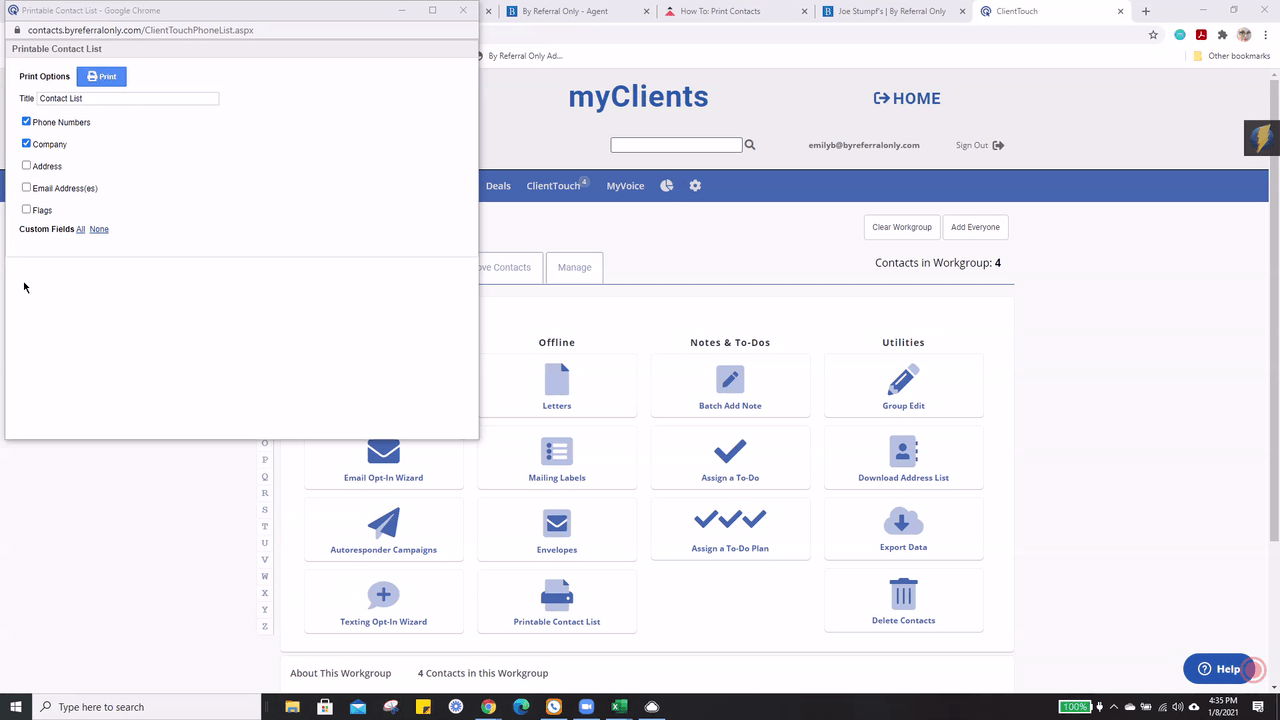
Task: Open the Adobe Acrobat extension icon
Action: click(x=1201, y=34)
